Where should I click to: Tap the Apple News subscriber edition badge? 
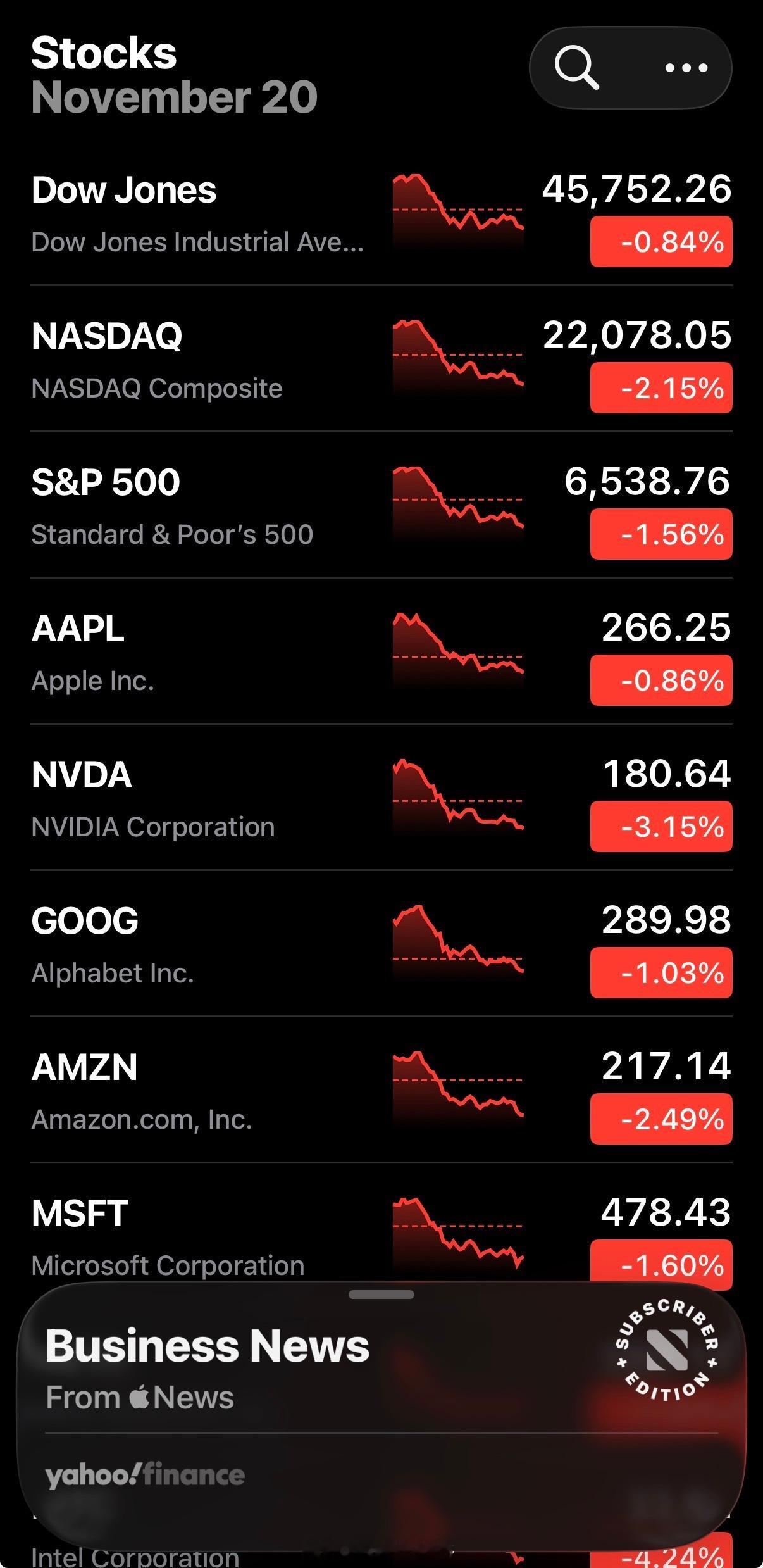click(x=666, y=1350)
